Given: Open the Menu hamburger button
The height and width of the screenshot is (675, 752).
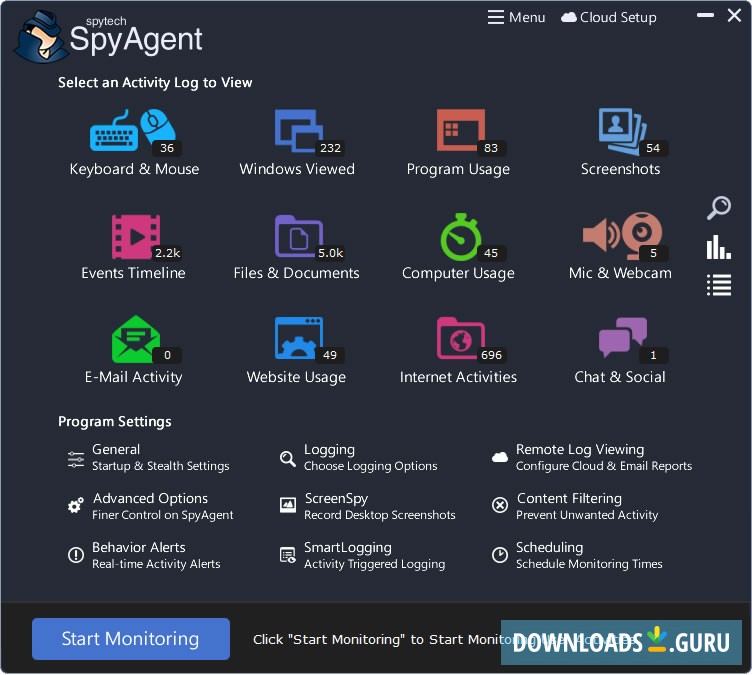Looking at the screenshot, I should point(516,17).
